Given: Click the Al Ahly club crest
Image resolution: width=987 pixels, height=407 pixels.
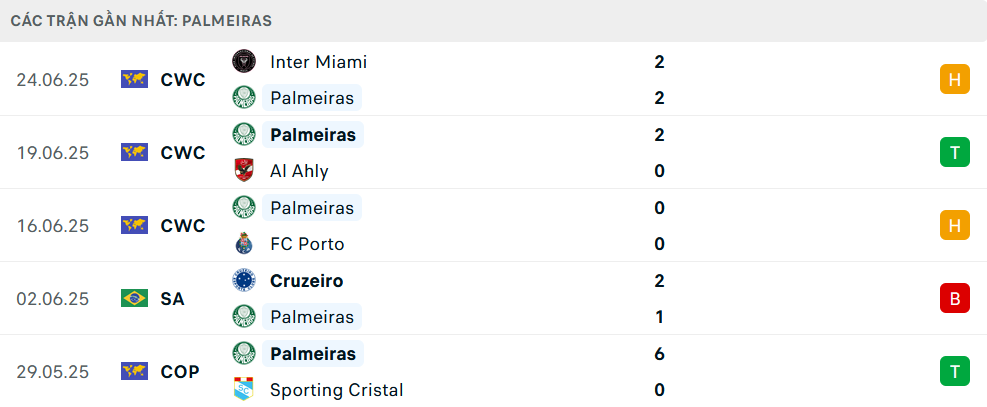Looking at the screenshot, I should coord(244,170).
